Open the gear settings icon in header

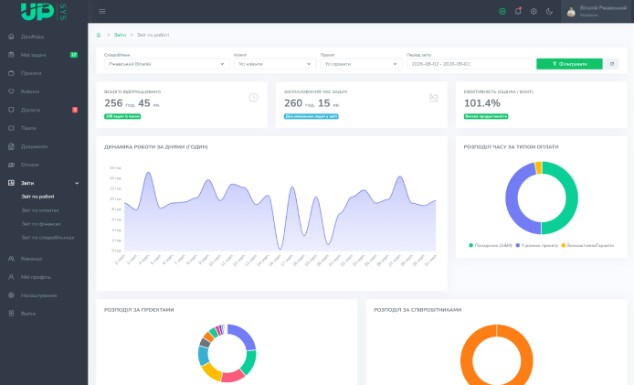(534, 11)
